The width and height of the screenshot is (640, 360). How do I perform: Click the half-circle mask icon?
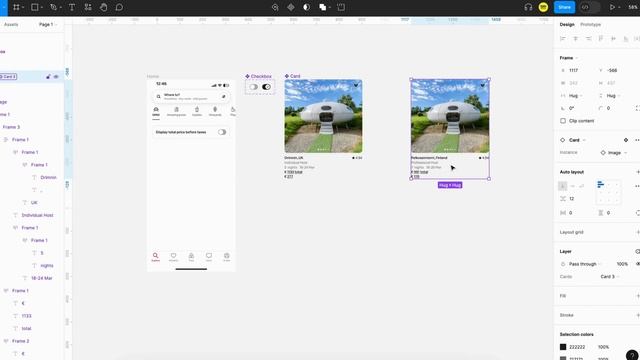[x=306, y=7]
